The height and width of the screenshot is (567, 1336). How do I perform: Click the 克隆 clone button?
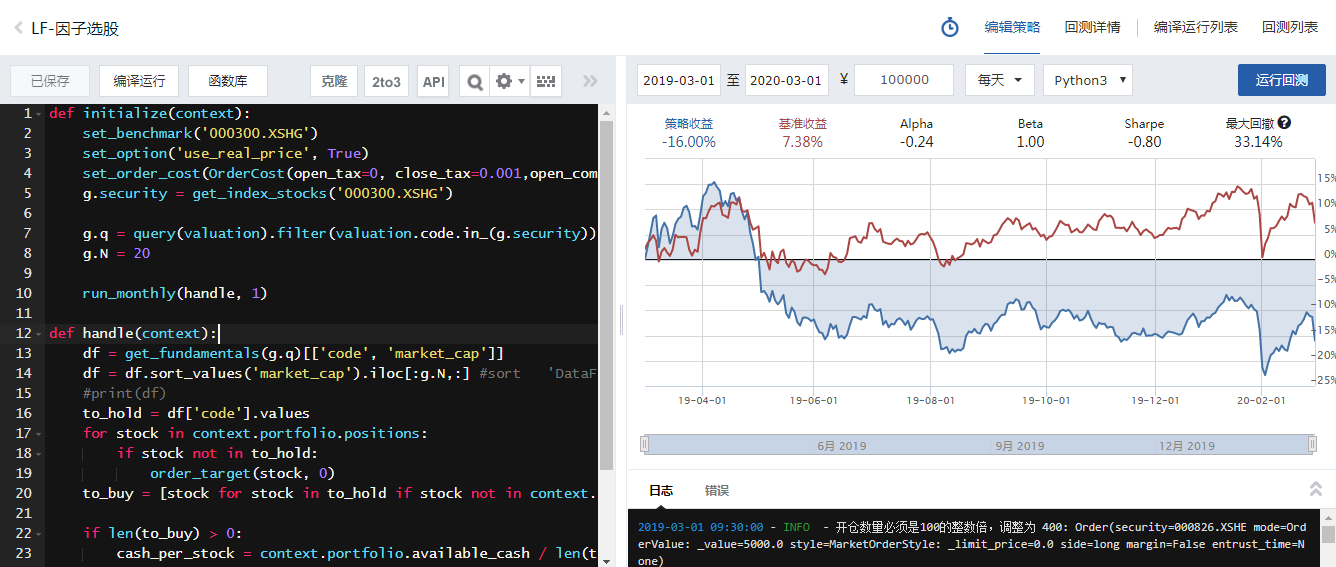[335, 81]
